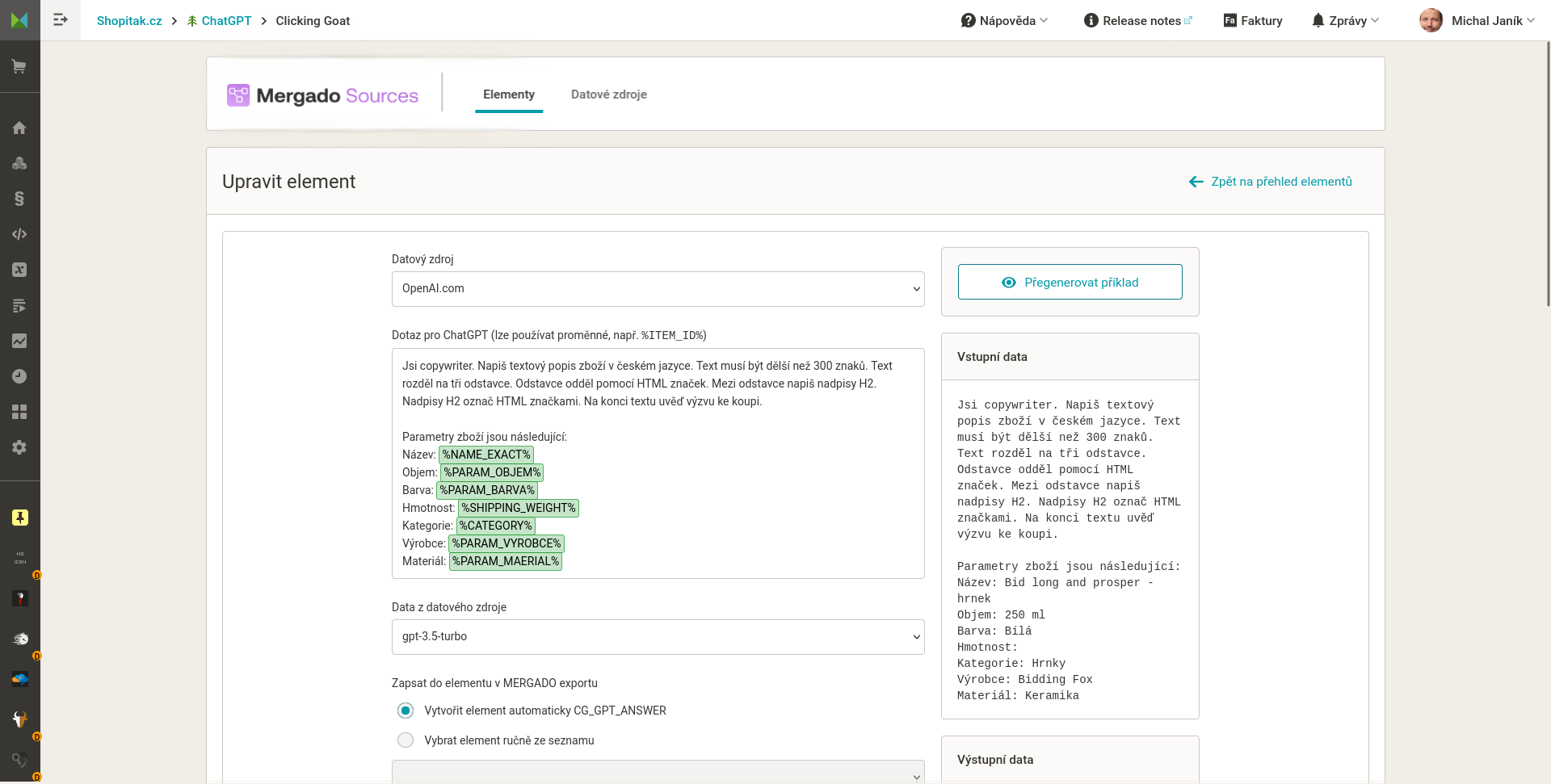Open the dark red-figure app icon
This screenshot has width=1551, height=784.
20,598
